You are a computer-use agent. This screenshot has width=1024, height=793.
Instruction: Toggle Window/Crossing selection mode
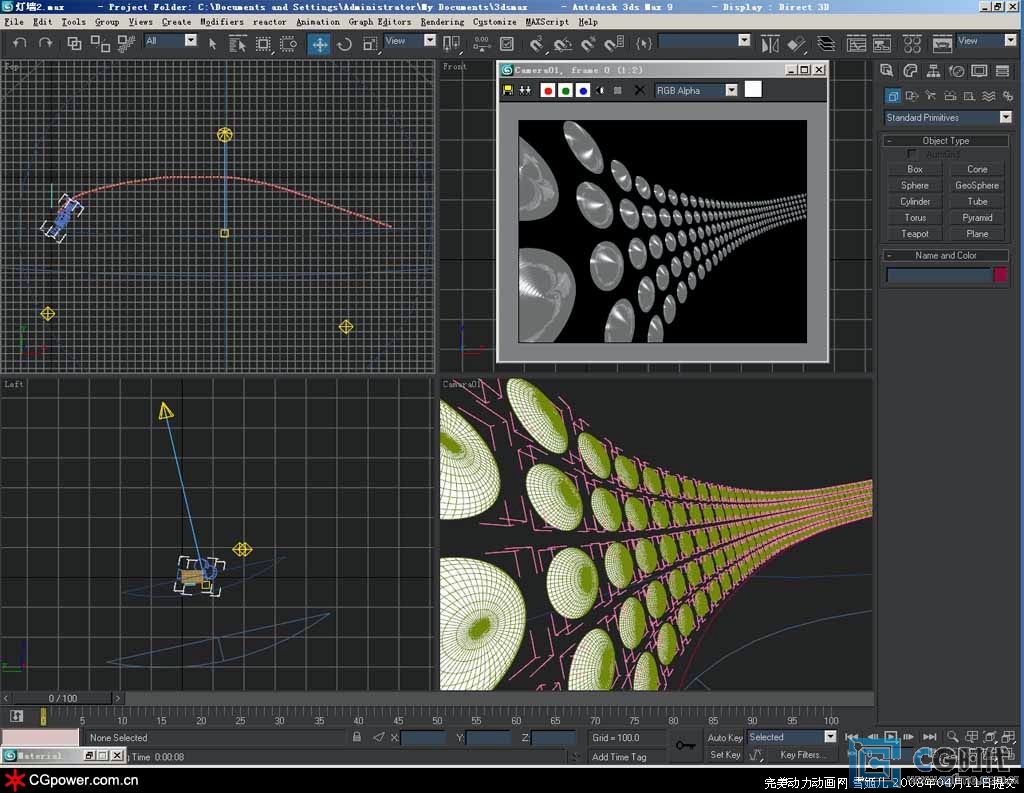click(x=288, y=44)
